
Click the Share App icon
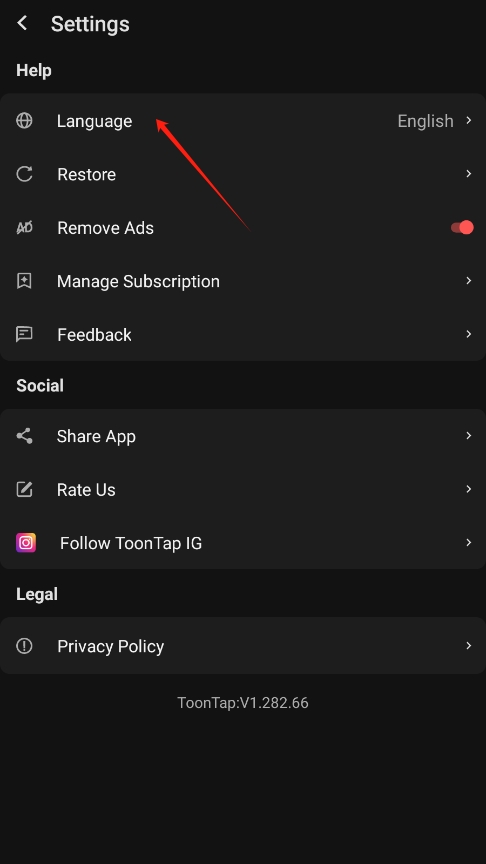(x=24, y=436)
